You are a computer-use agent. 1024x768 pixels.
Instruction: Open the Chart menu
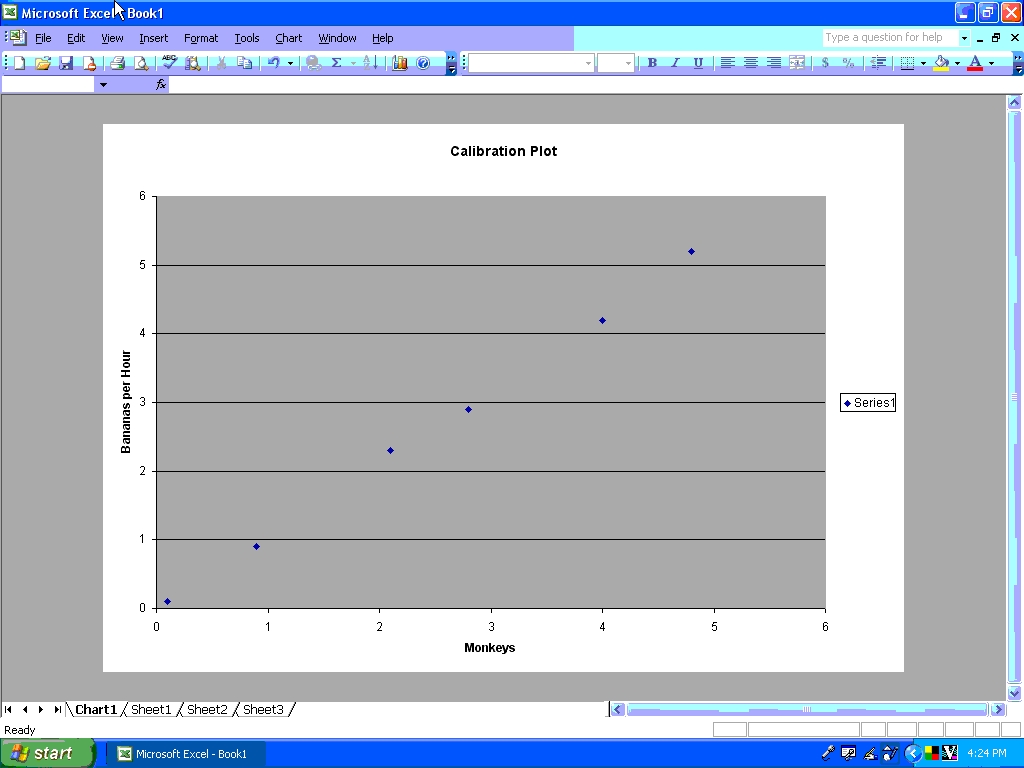click(288, 38)
